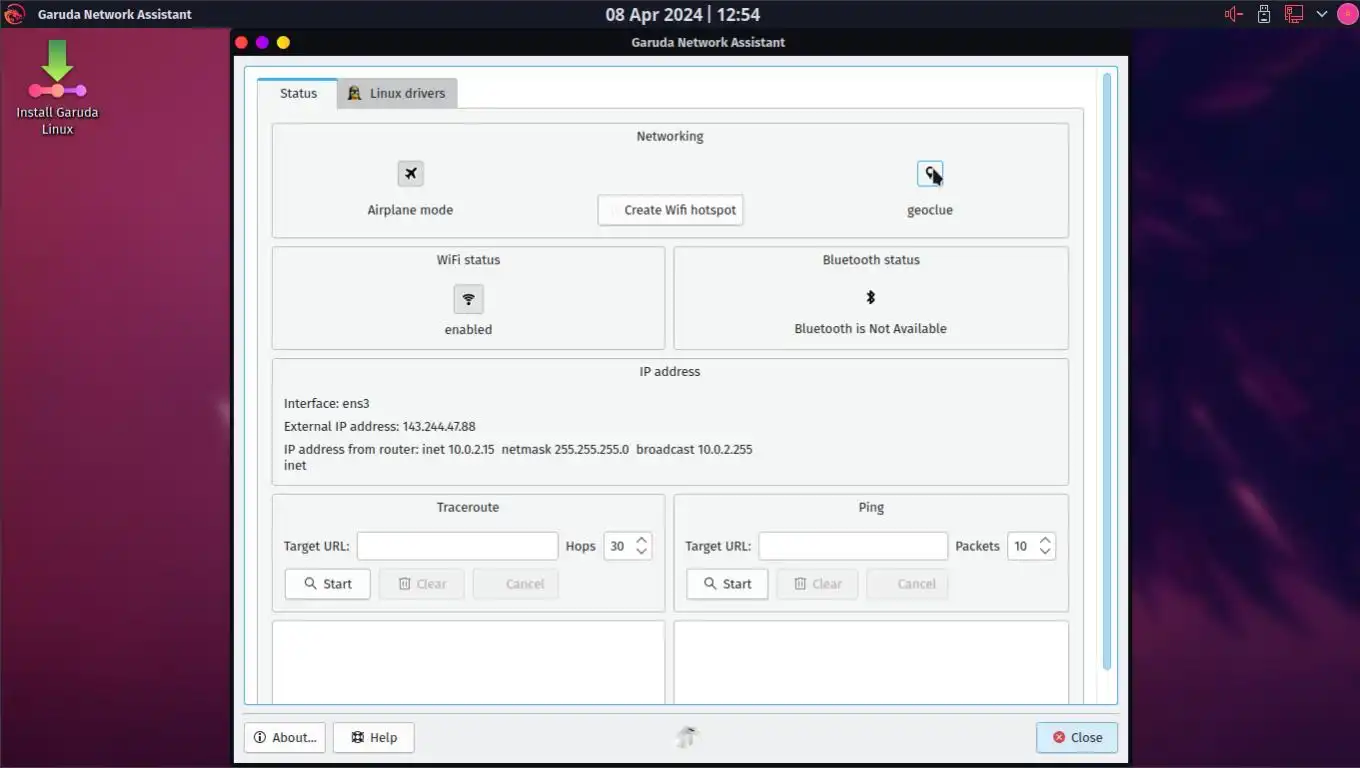Open the Garuda logo launcher in top panel
This screenshot has width=1360, height=768.
pos(15,14)
